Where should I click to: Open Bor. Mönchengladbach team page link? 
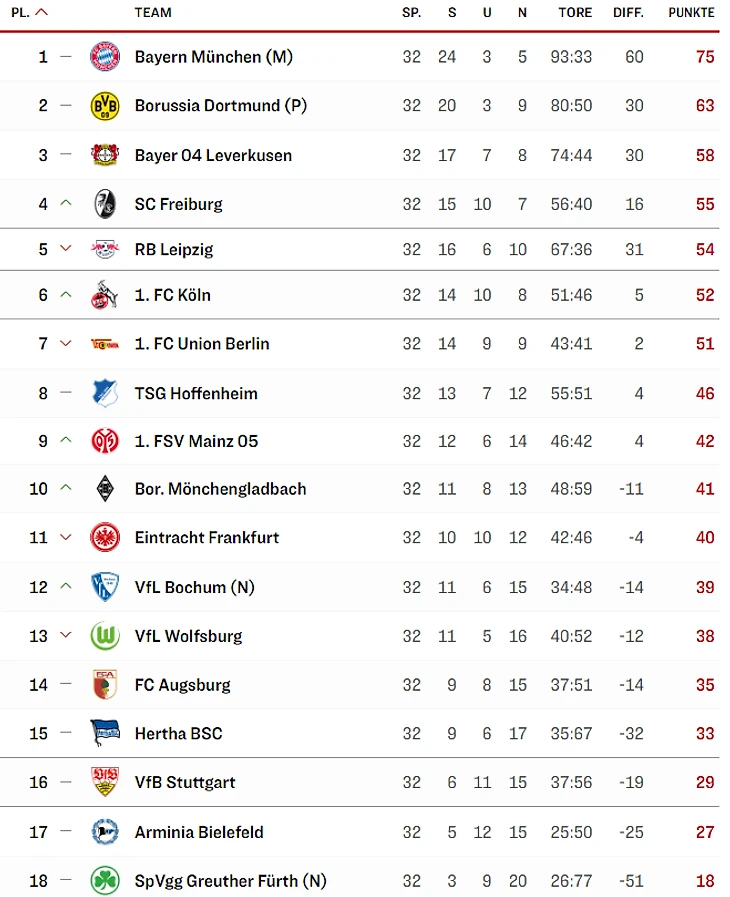220,489
